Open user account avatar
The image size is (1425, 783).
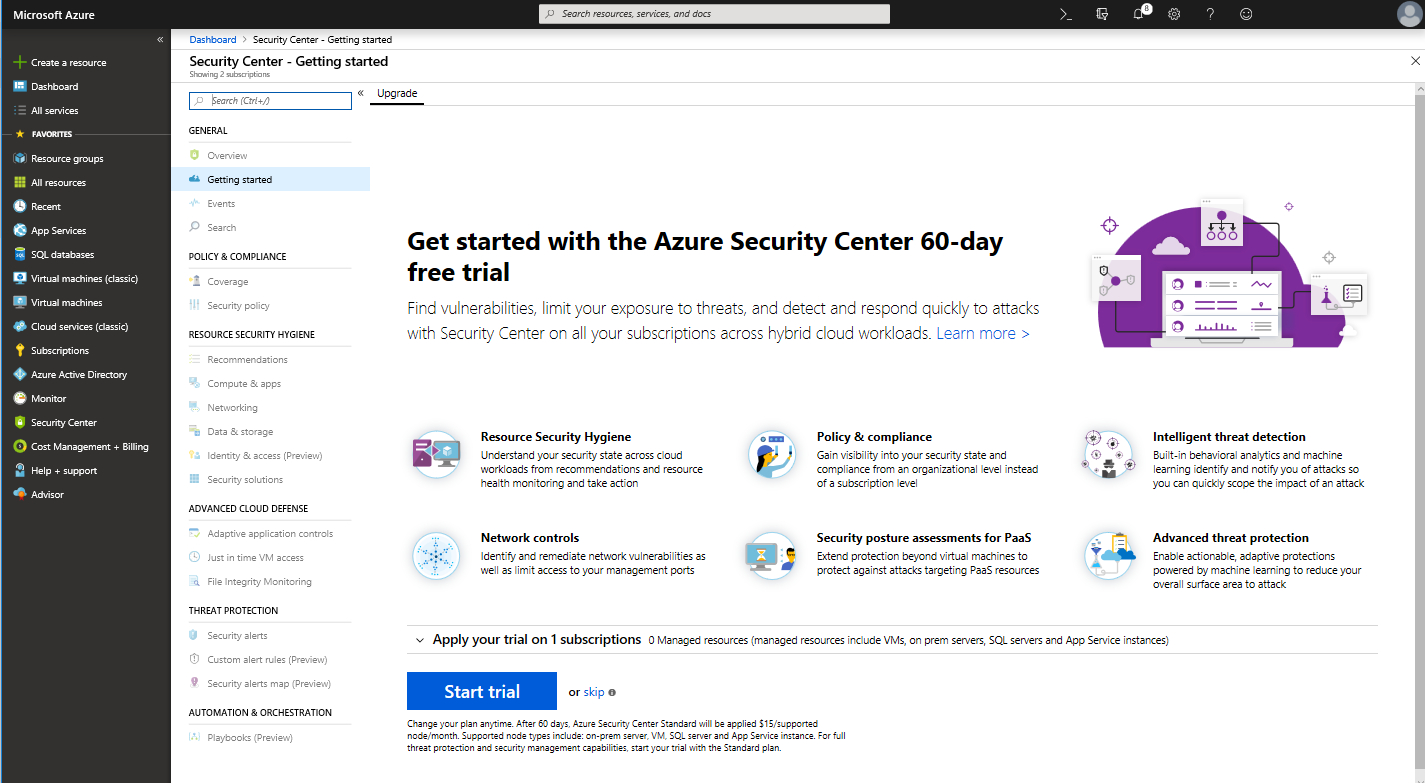[x=1408, y=14]
